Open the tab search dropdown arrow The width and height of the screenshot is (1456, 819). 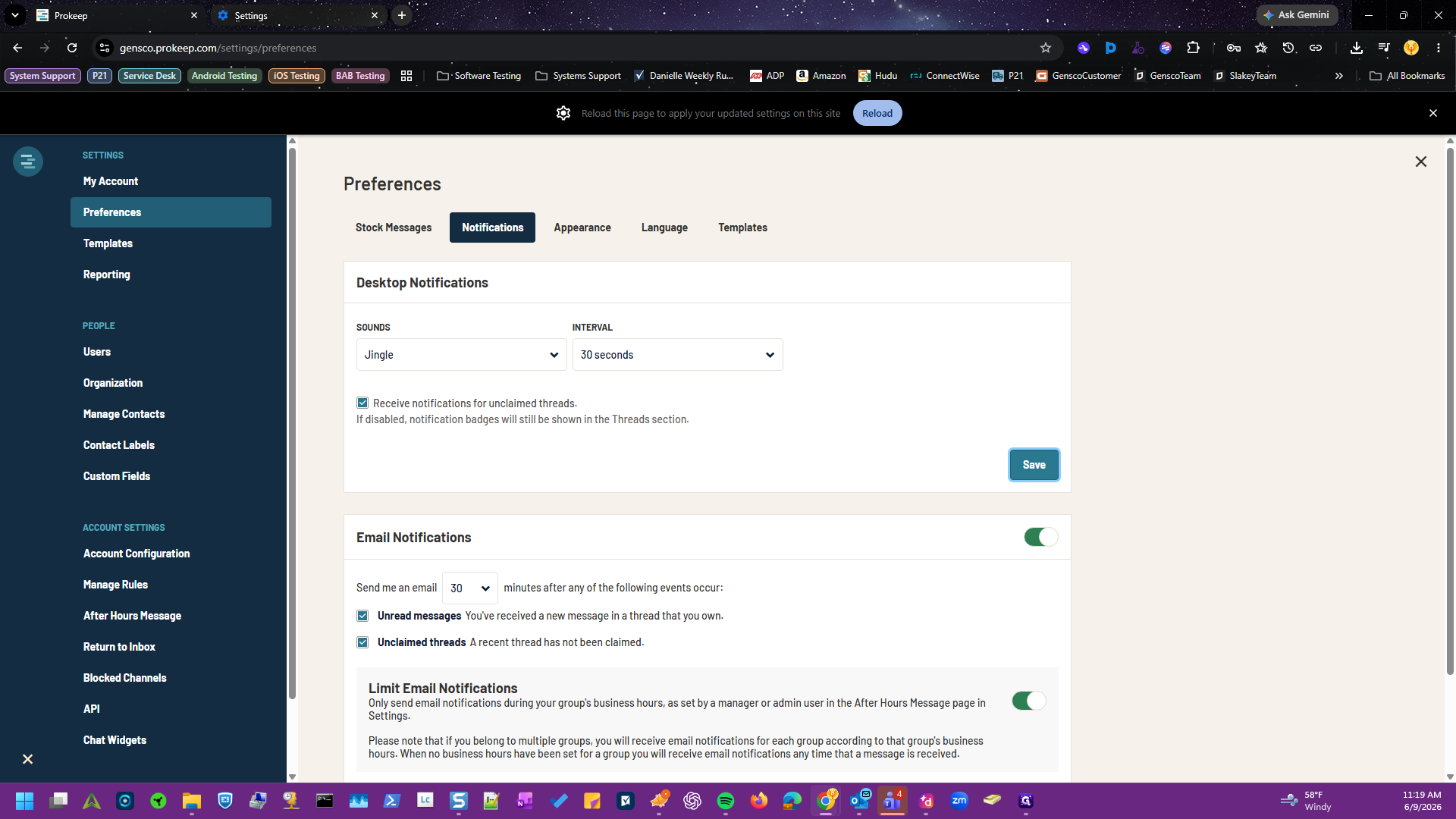pyautogui.click(x=15, y=15)
